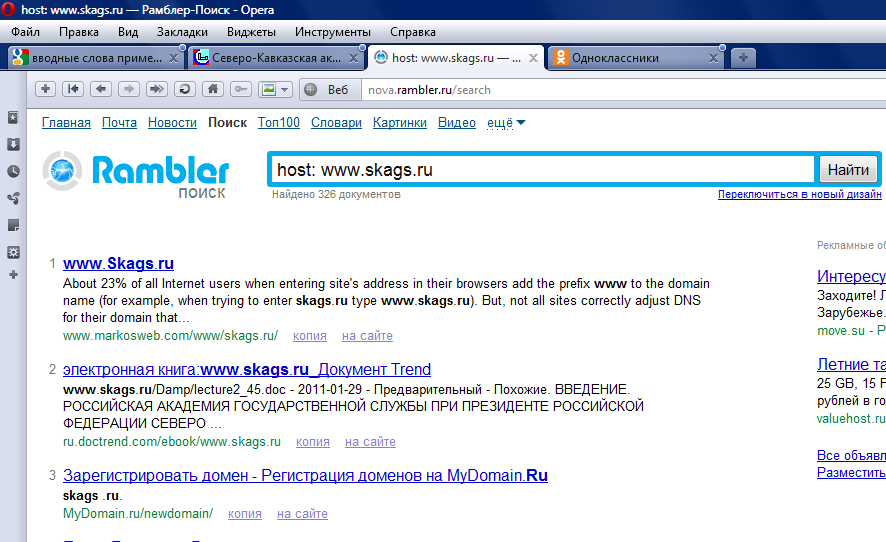Open копия link for markosweb result

310,336
